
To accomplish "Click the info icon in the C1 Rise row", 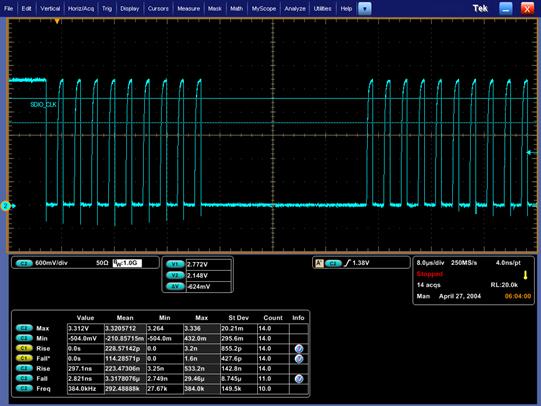I will (299, 349).
